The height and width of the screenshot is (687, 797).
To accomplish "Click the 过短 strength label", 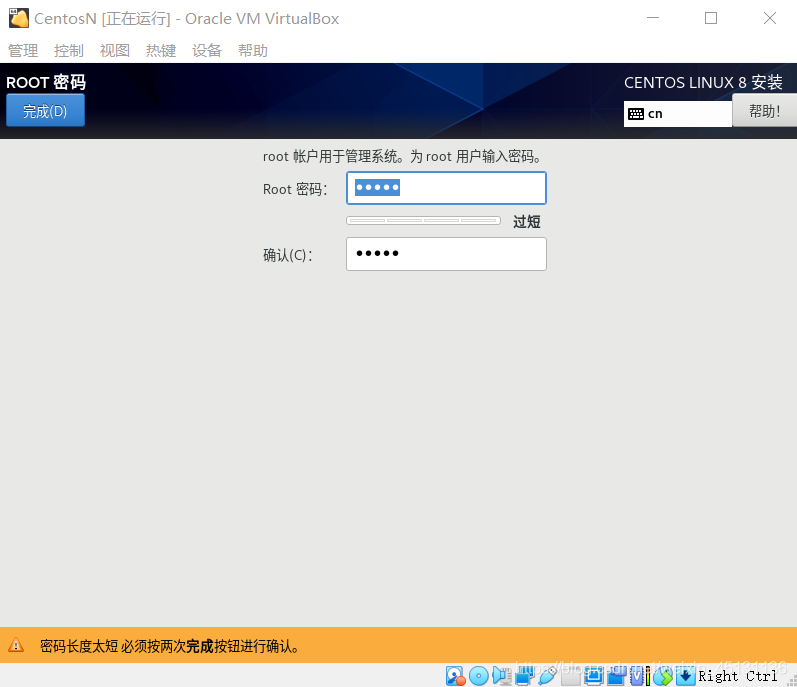I will click(x=527, y=222).
